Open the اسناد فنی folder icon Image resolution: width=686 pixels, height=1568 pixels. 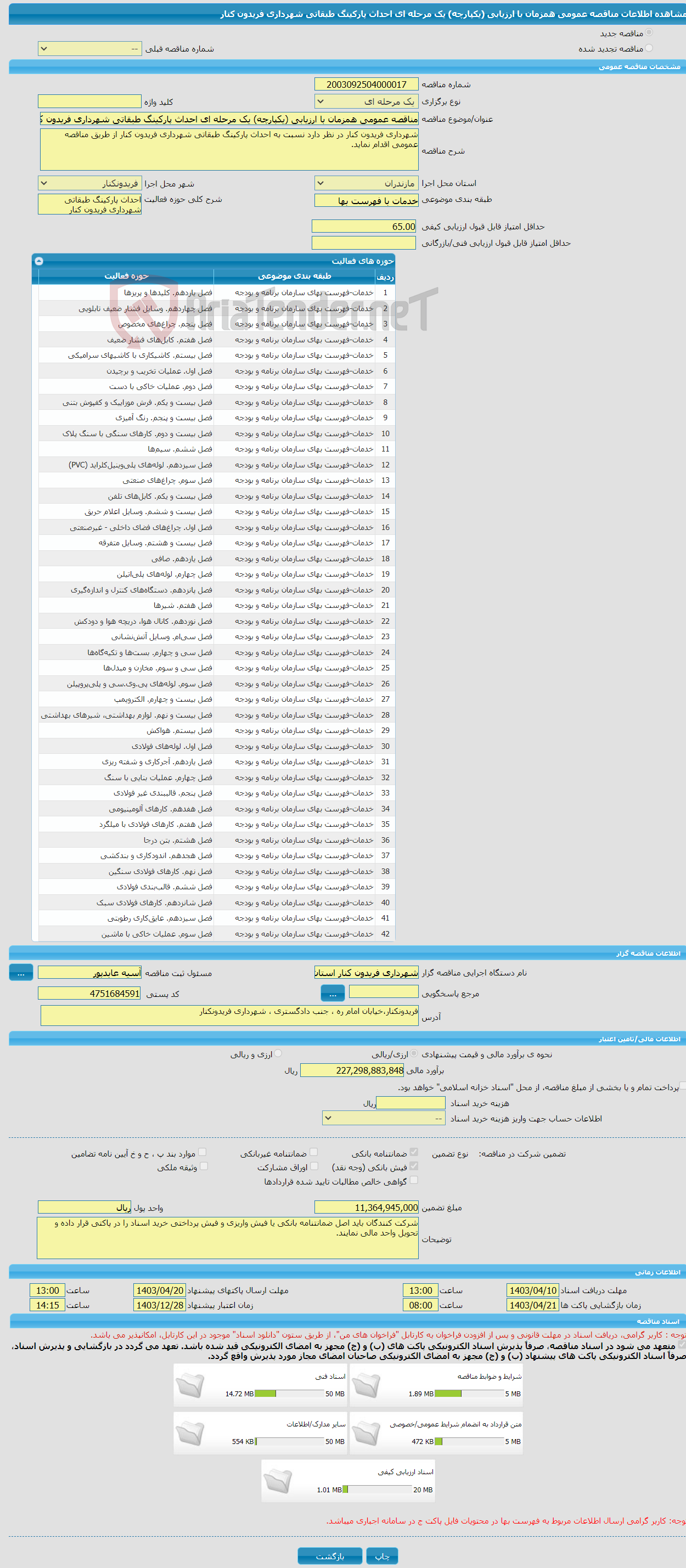click(189, 1385)
